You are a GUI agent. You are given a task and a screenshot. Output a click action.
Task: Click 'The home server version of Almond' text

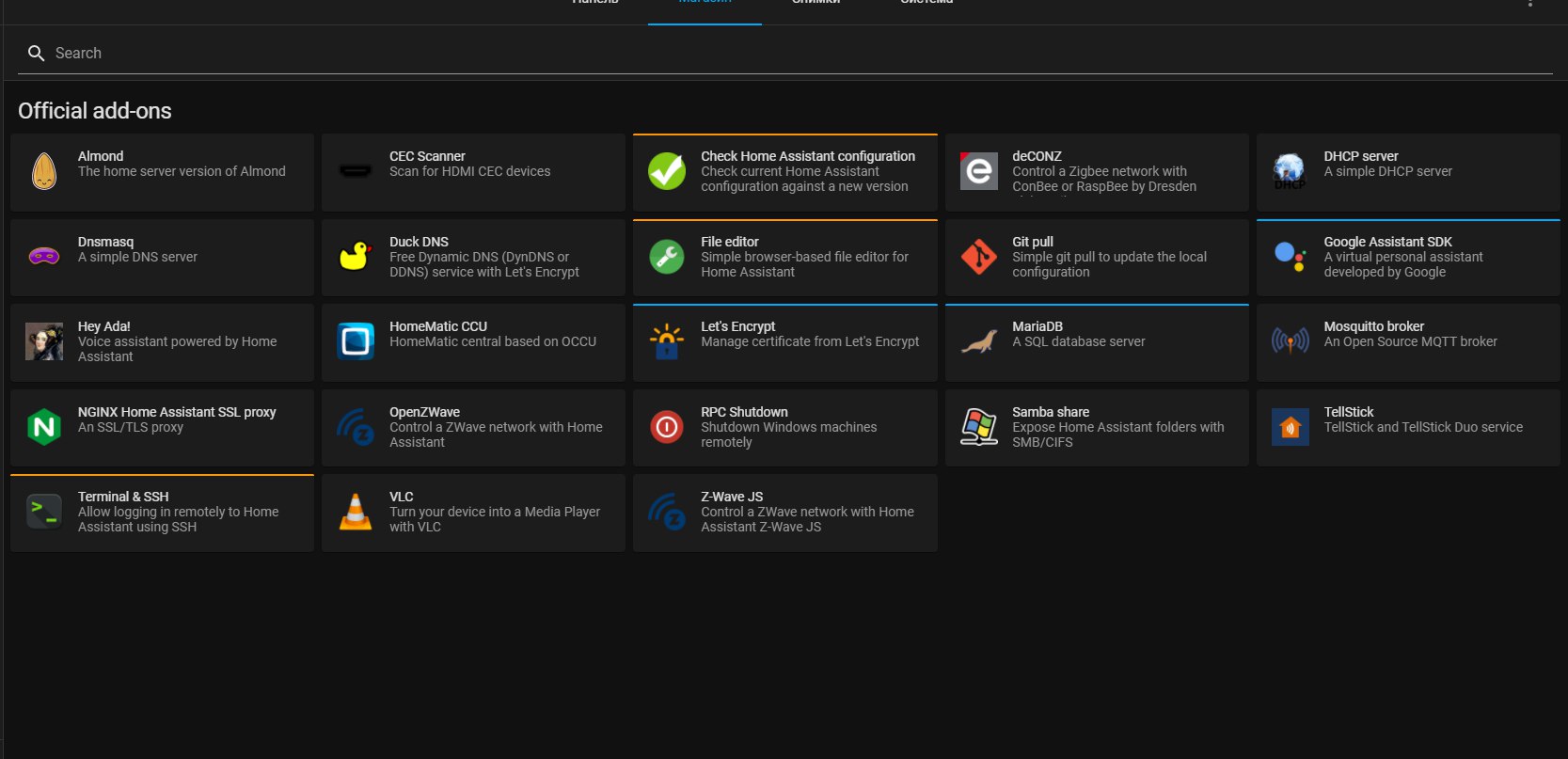click(182, 171)
